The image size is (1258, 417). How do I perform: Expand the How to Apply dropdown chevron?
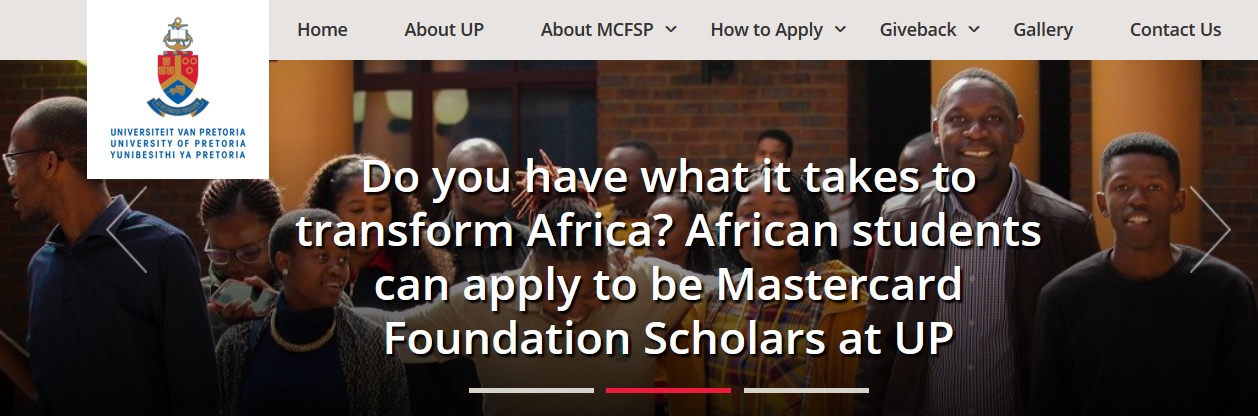click(x=840, y=29)
